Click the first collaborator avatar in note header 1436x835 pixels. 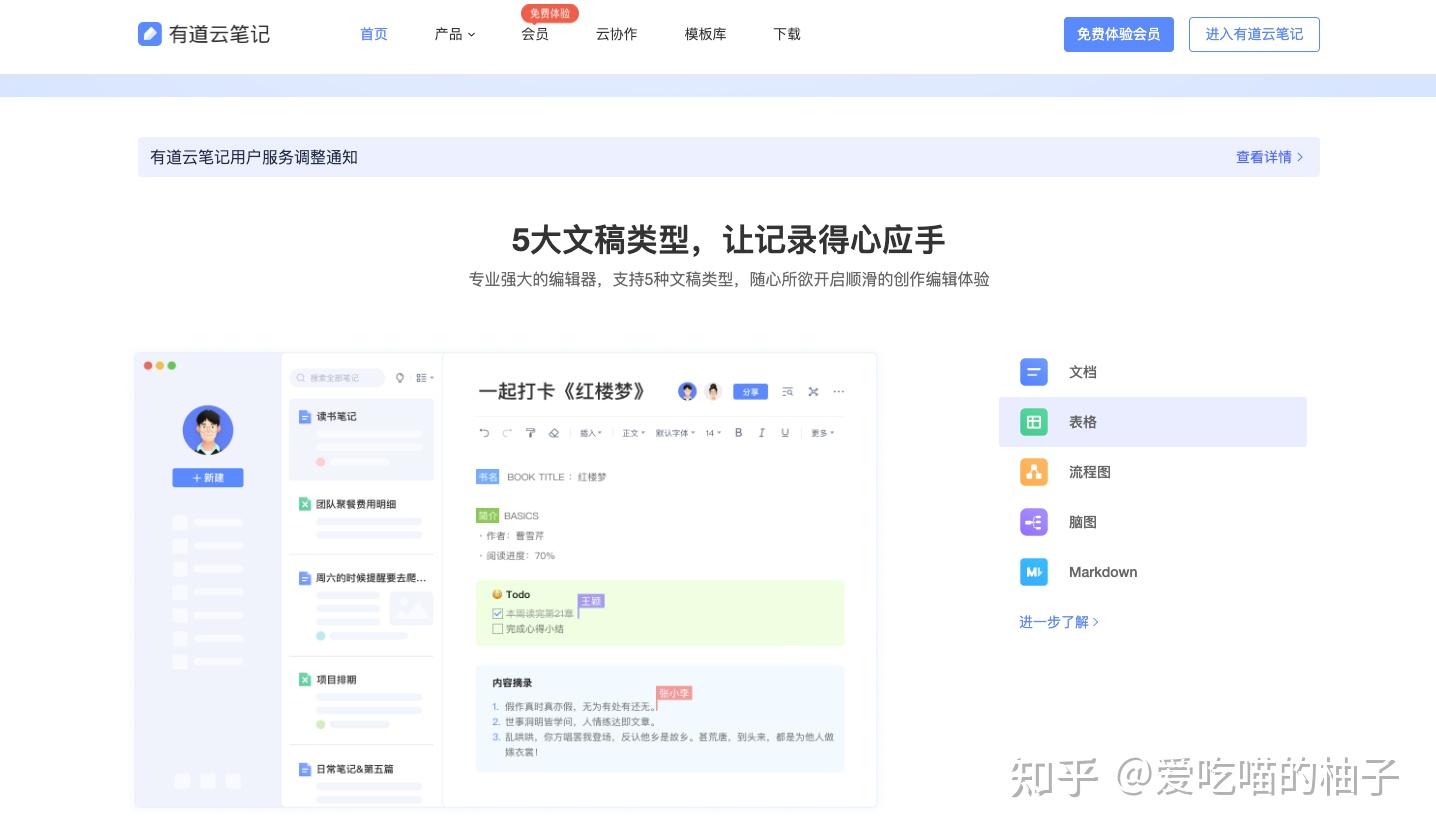(687, 392)
